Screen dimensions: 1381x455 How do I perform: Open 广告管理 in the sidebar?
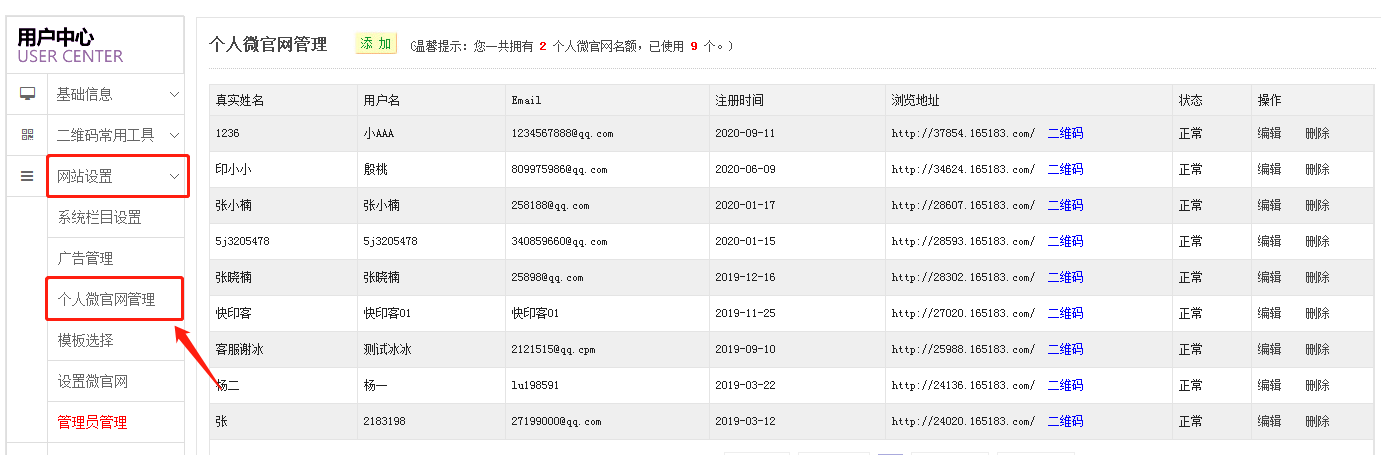pos(85,258)
